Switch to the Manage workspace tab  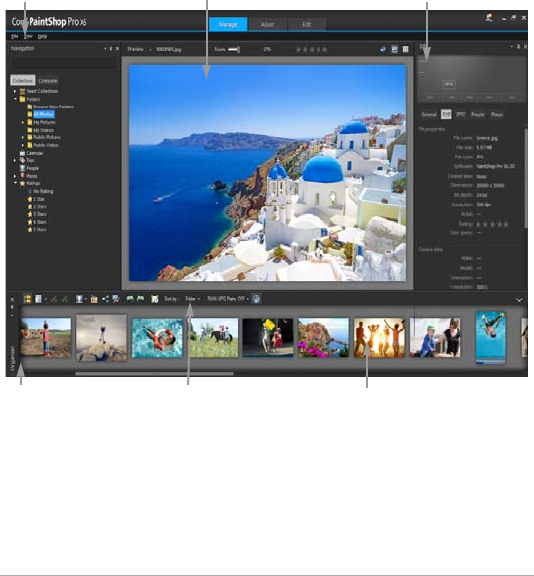click(x=228, y=24)
